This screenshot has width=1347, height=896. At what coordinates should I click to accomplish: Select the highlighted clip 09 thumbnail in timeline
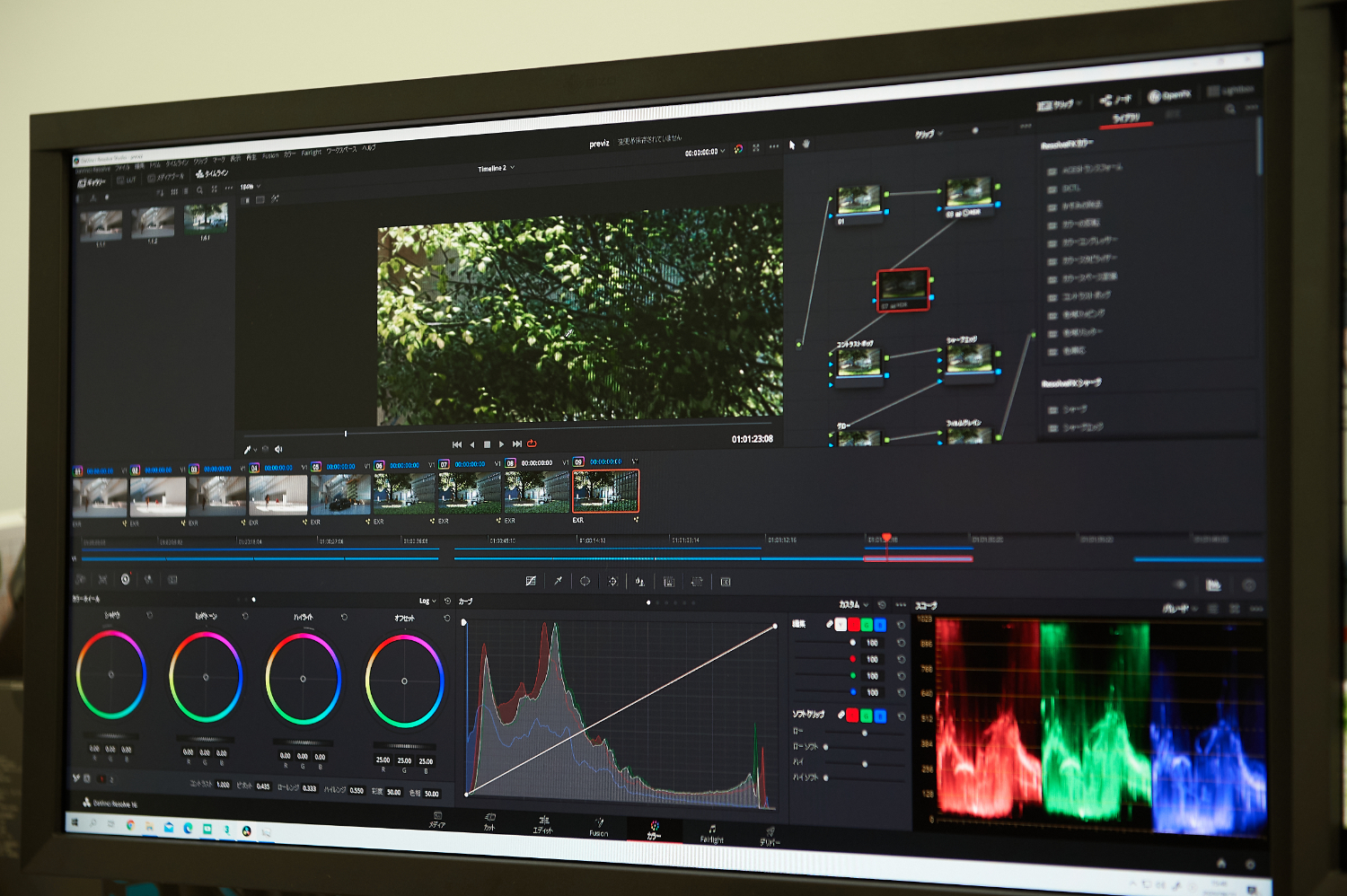pyautogui.click(x=605, y=491)
